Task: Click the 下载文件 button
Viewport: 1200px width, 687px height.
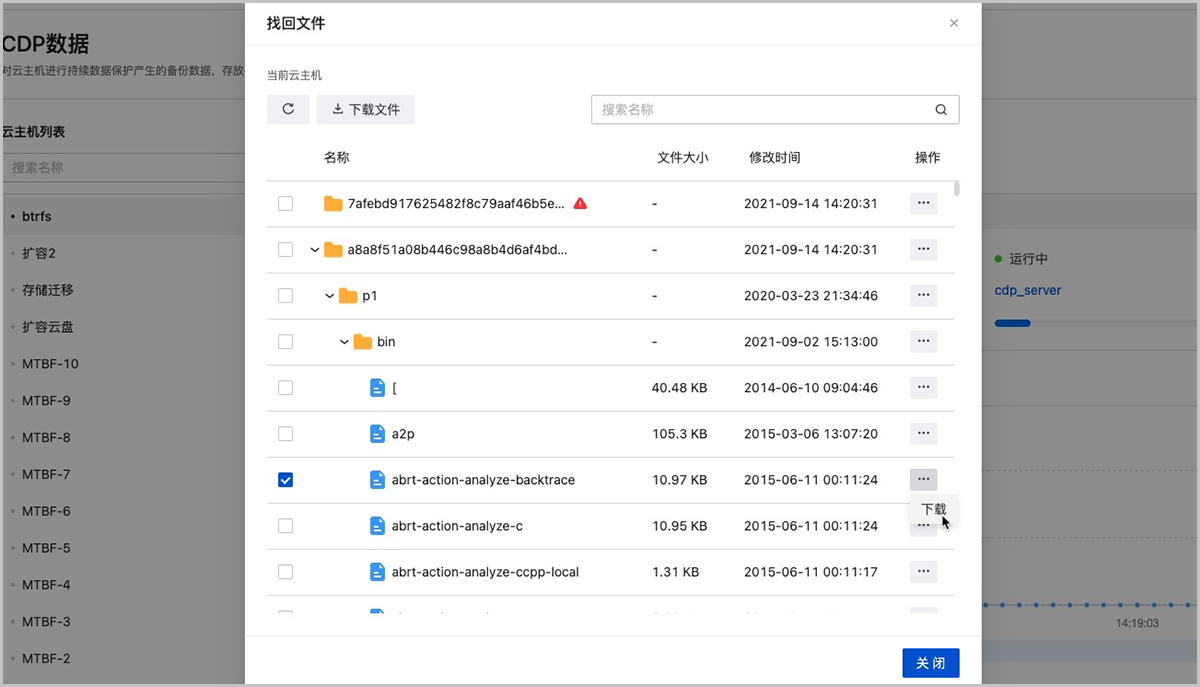Action: [x=366, y=110]
